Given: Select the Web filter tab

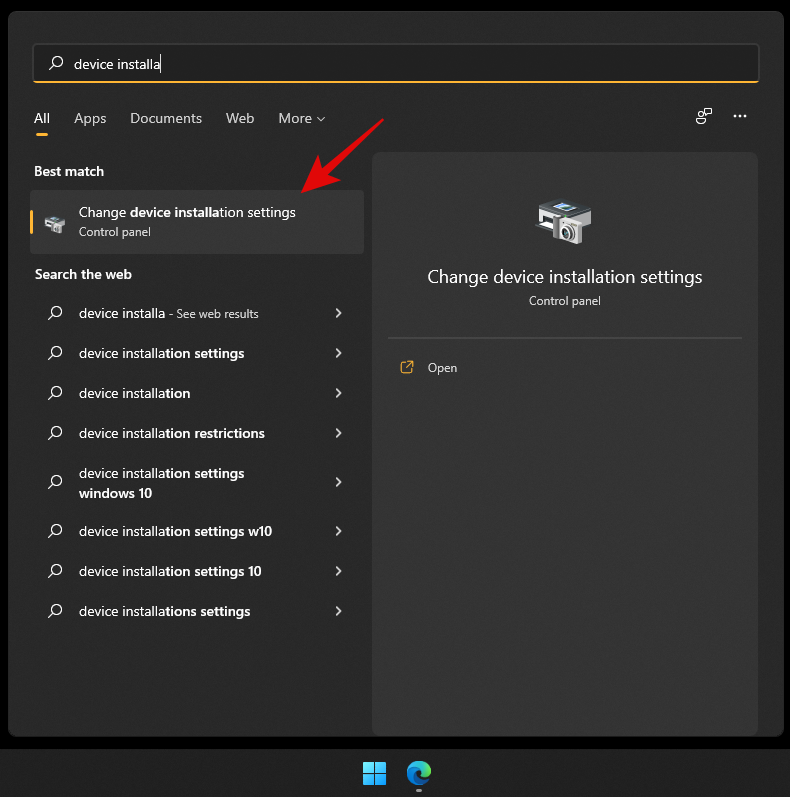Looking at the screenshot, I should click(x=240, y=118).
